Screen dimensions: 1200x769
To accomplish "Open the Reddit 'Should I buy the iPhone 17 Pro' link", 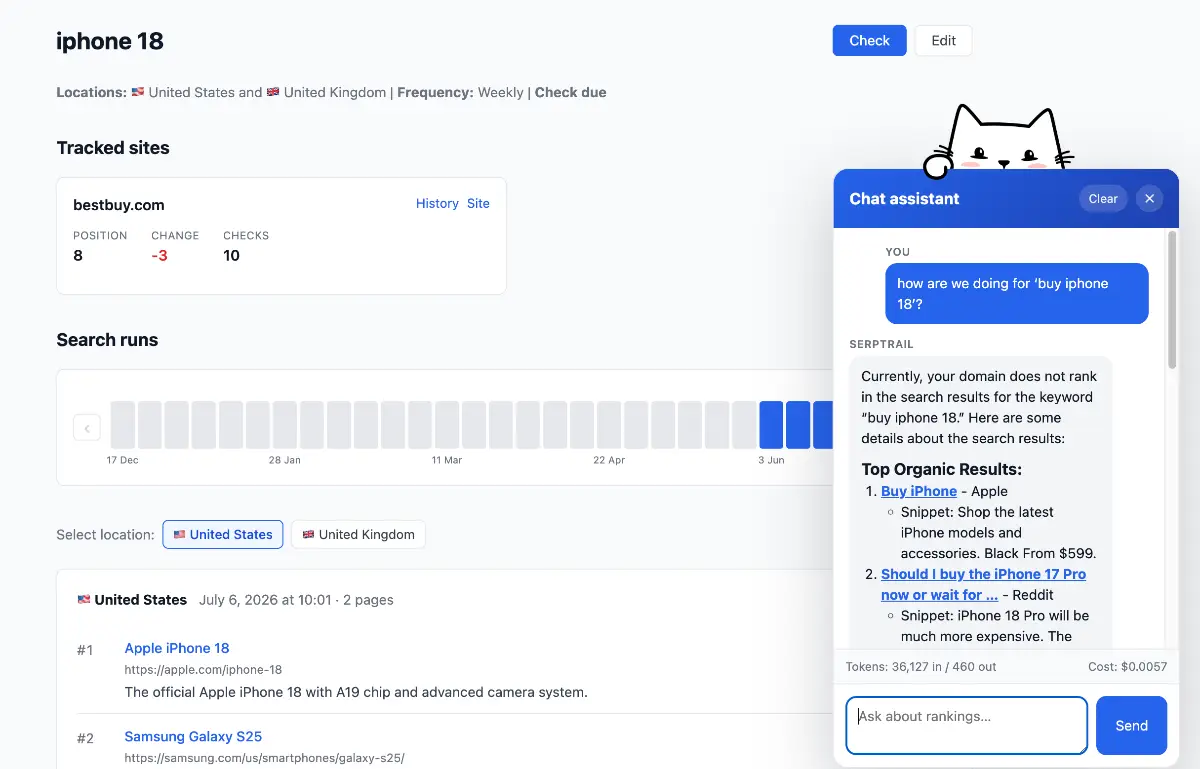I will pyautogui.click(x=983, y=584).
